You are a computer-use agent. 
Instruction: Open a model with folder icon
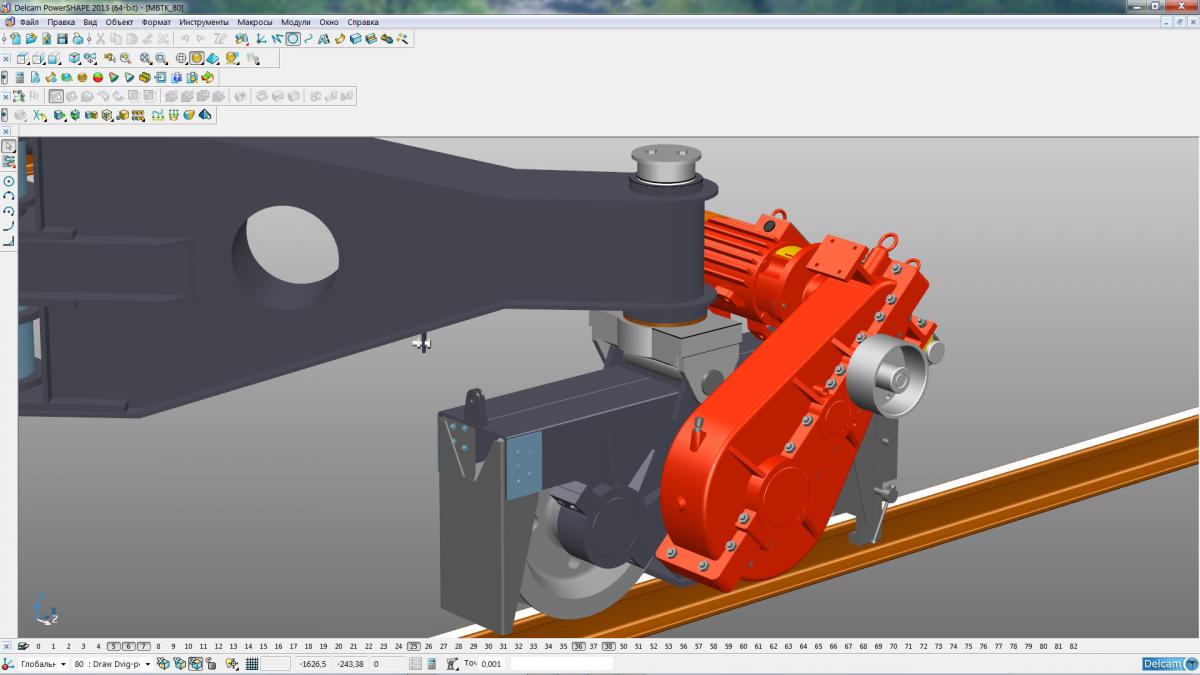tap(31, 39)
